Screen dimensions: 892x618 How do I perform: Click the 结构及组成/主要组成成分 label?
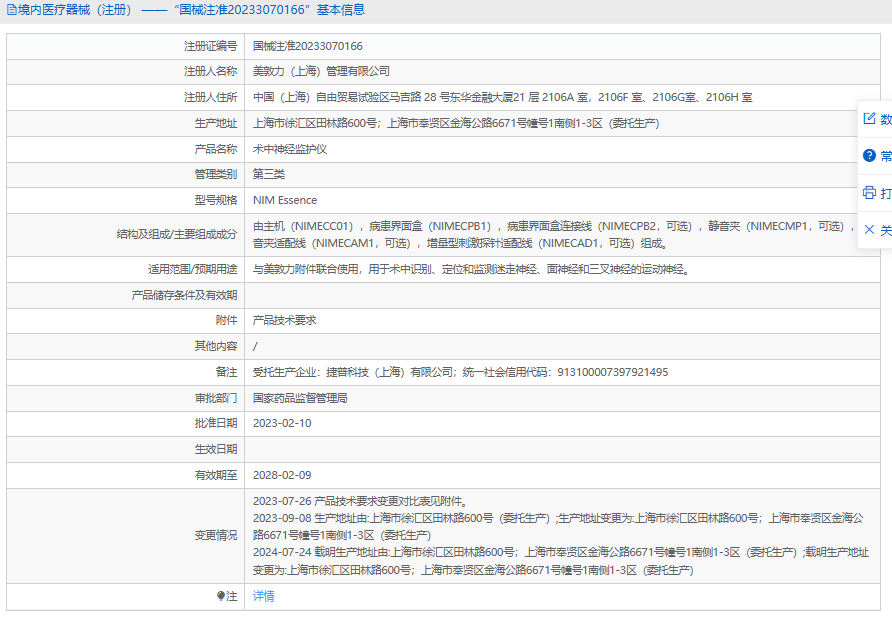[177, 234]
